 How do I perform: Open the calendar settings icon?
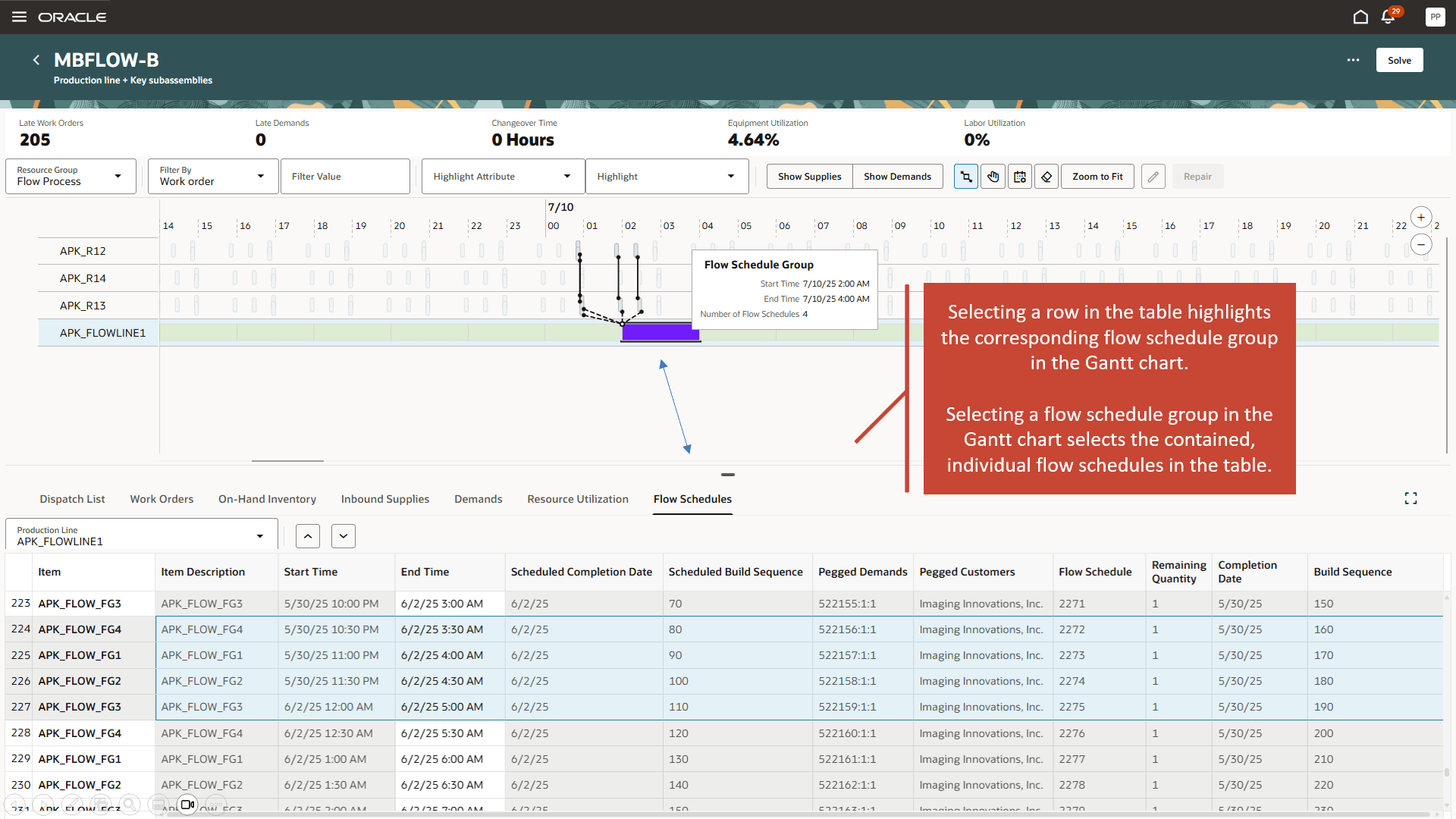coord(1020,177)
